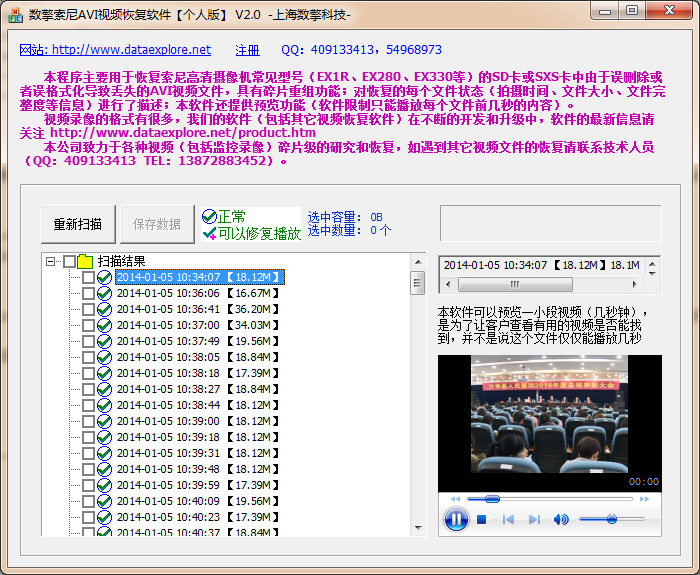
Task: Click the 扫描结果 root label
Action: [121, 261]
